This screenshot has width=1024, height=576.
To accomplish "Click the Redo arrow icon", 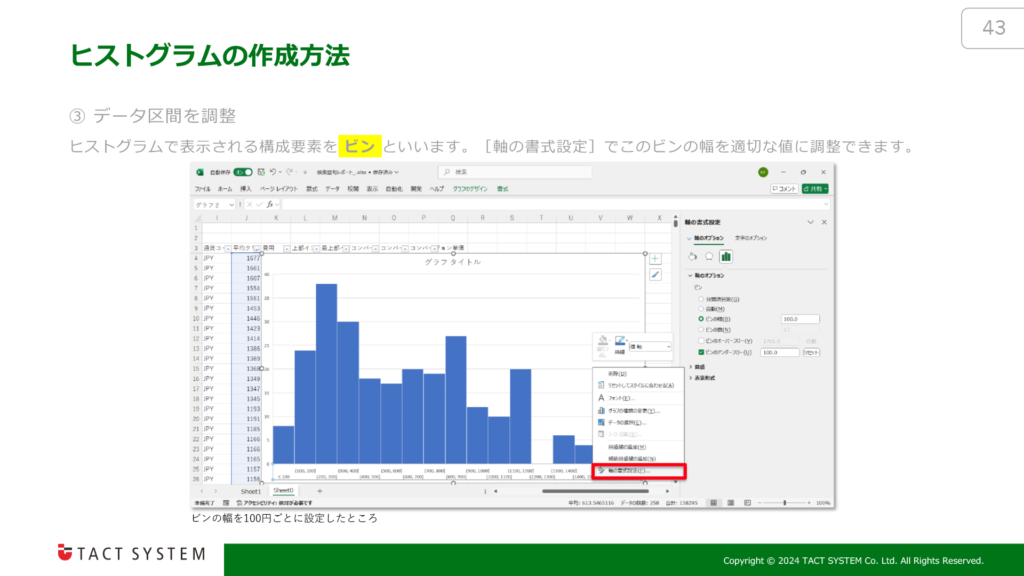I will coord(289,172).
